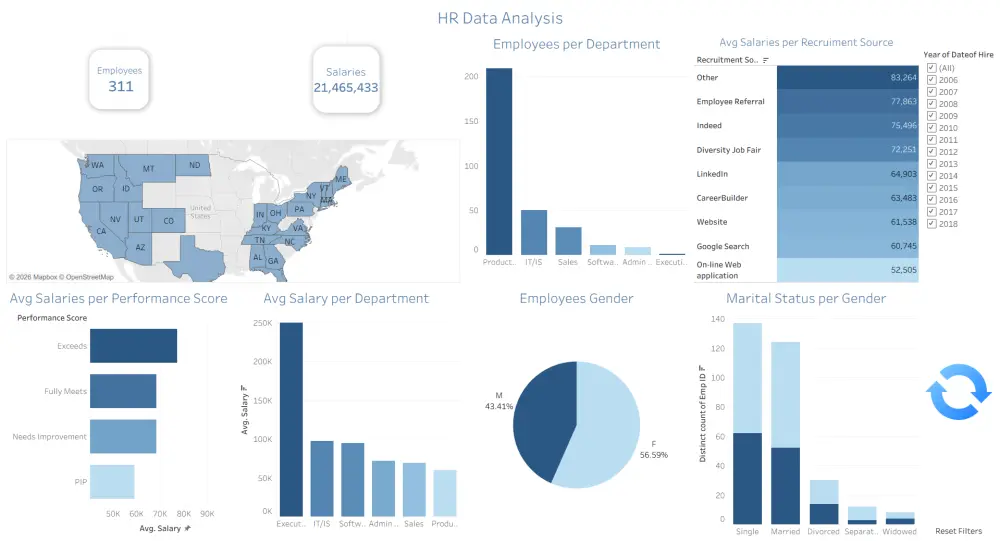This screenshot has height=541, width=1000.
Task: Click the 'HR Data Analysis' title
Action: click(x=500, y=18)
